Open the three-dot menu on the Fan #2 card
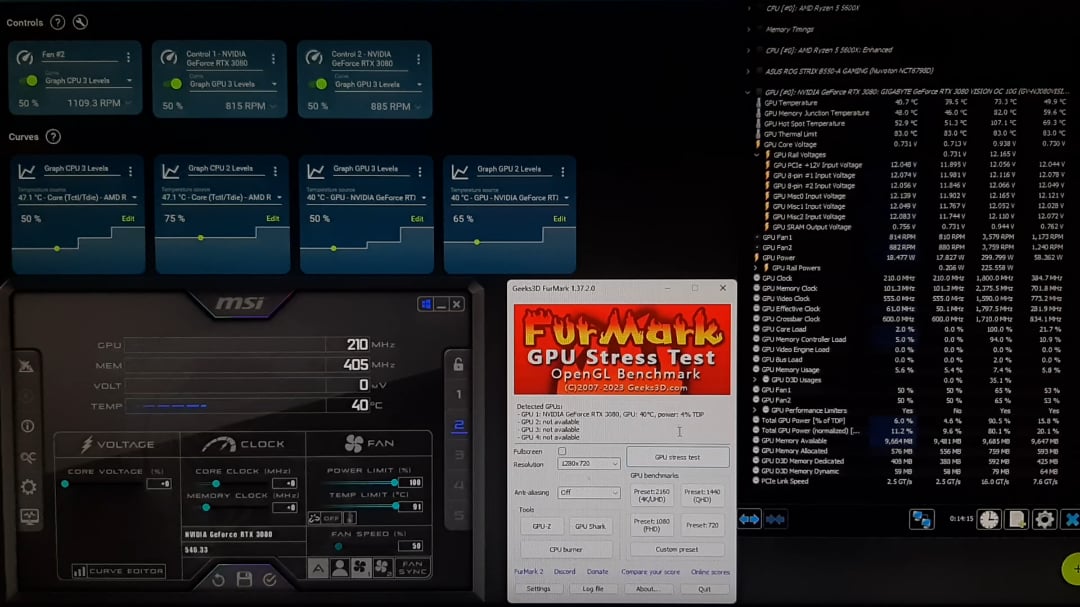The width and height of the screenshot is (1080, 607). click(129, 57)
